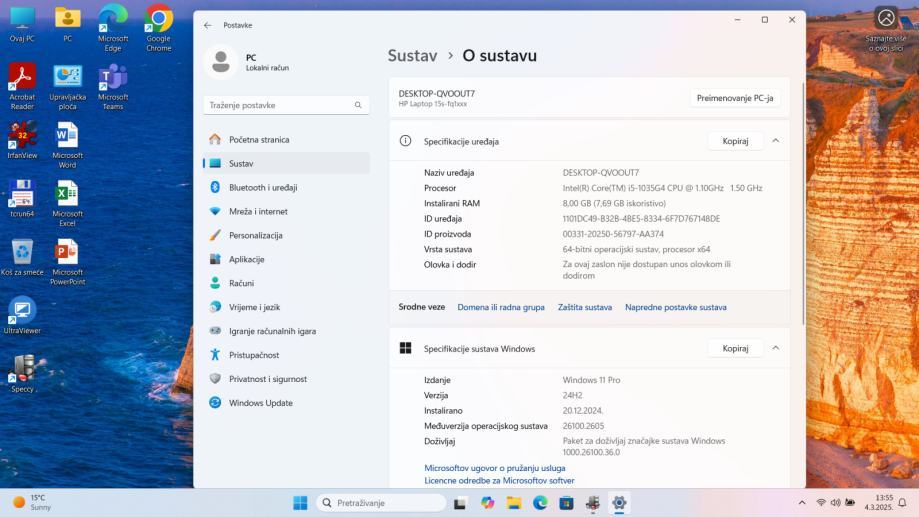Copy device specifications with Kopiraj
The width and height of the screenshot is (919, 517).
[735, 141]
